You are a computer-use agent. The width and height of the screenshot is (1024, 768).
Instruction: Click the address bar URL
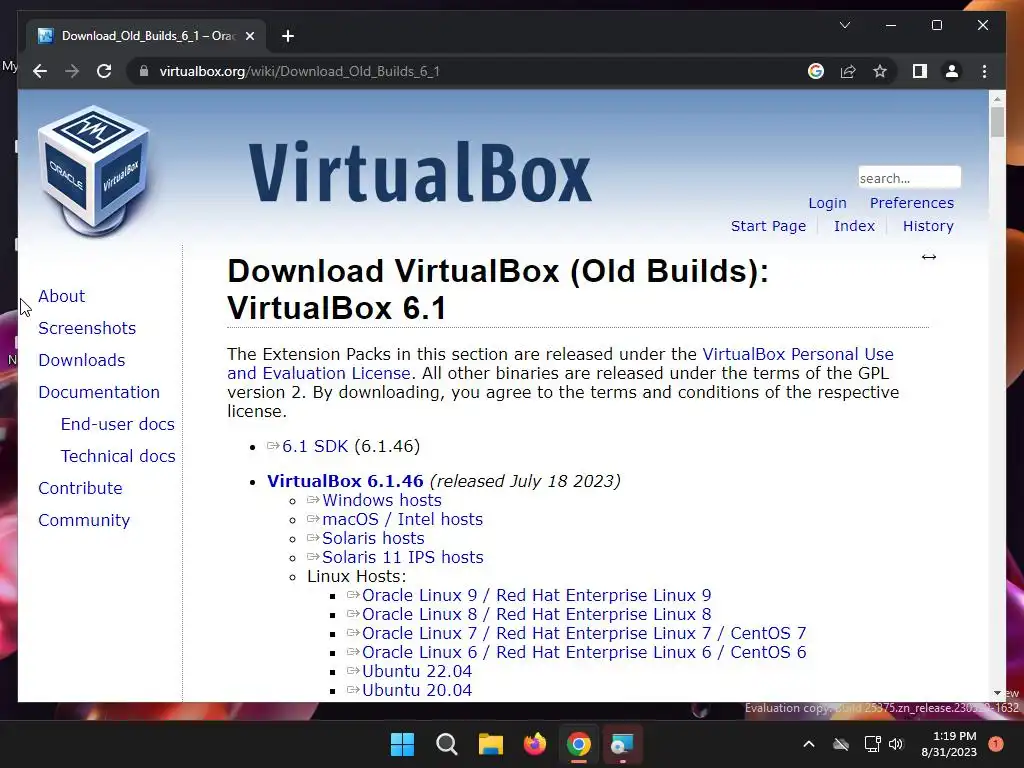[x=300, y=71]
